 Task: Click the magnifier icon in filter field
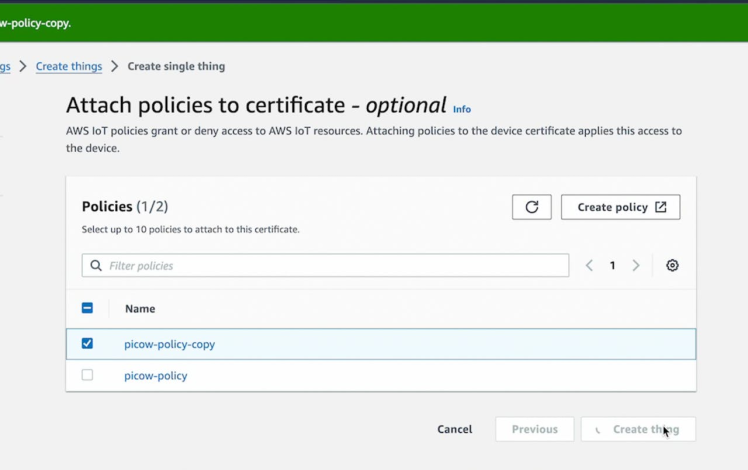click(96, 266)
